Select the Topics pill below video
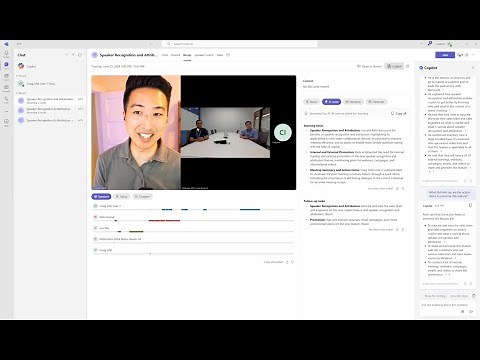The width and height of the screenshot is (480, 360). 122,196
